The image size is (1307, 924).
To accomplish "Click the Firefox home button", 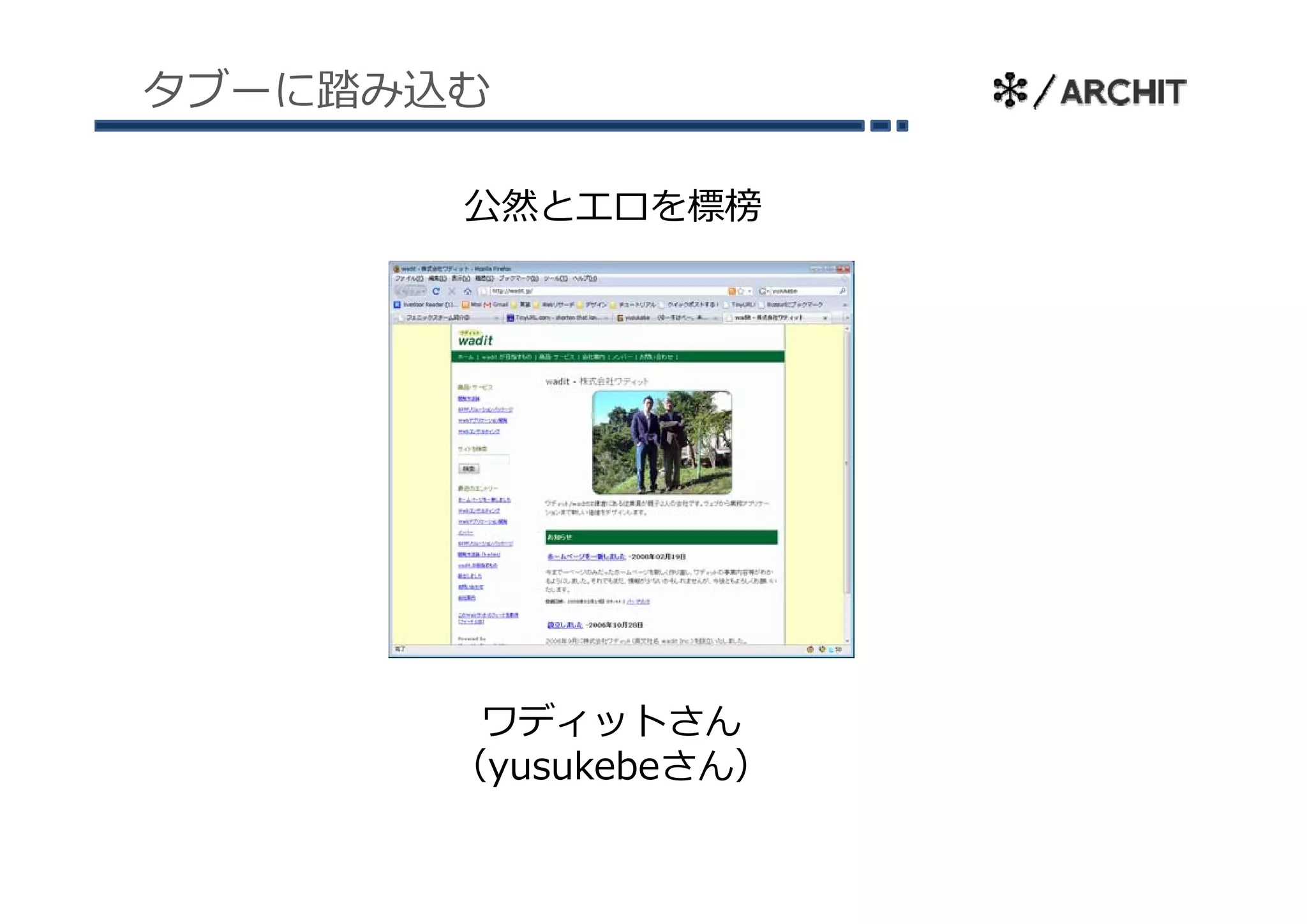I will click(467, 291).
